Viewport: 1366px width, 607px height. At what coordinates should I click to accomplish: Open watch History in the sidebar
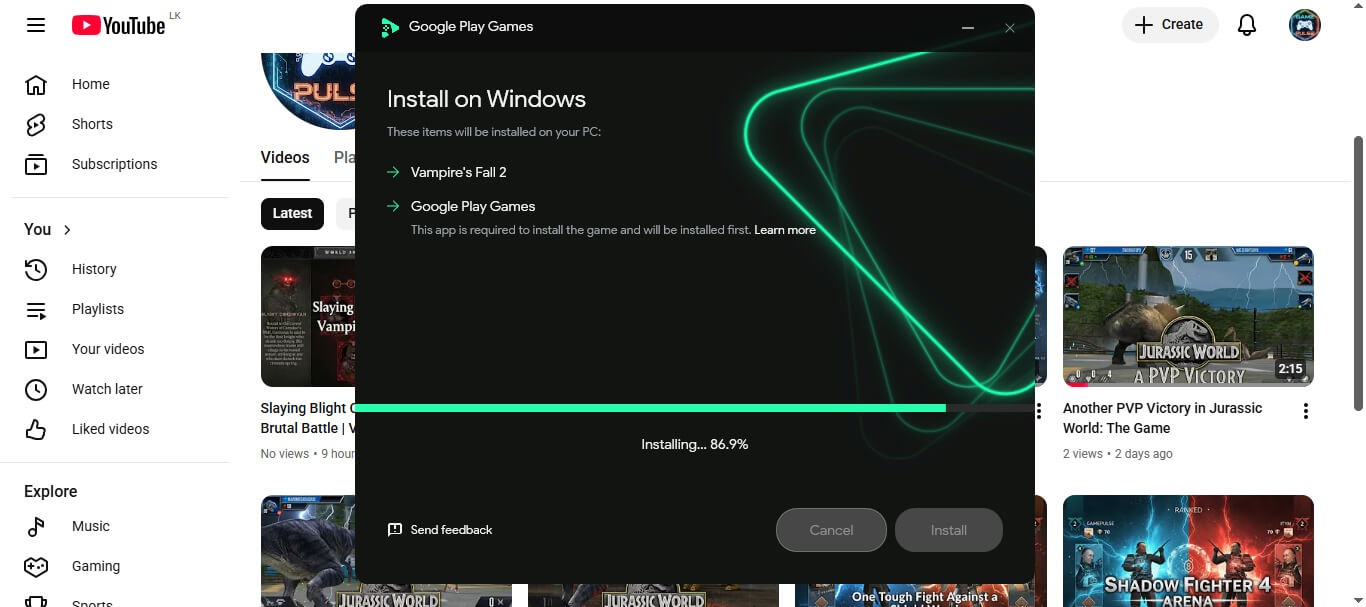click(94, 269)
